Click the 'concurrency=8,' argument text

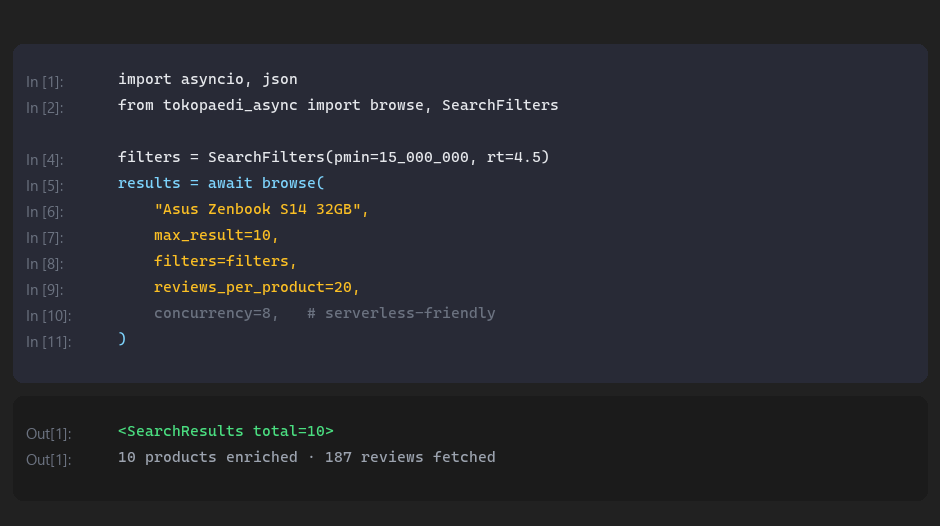click(216, 313)
